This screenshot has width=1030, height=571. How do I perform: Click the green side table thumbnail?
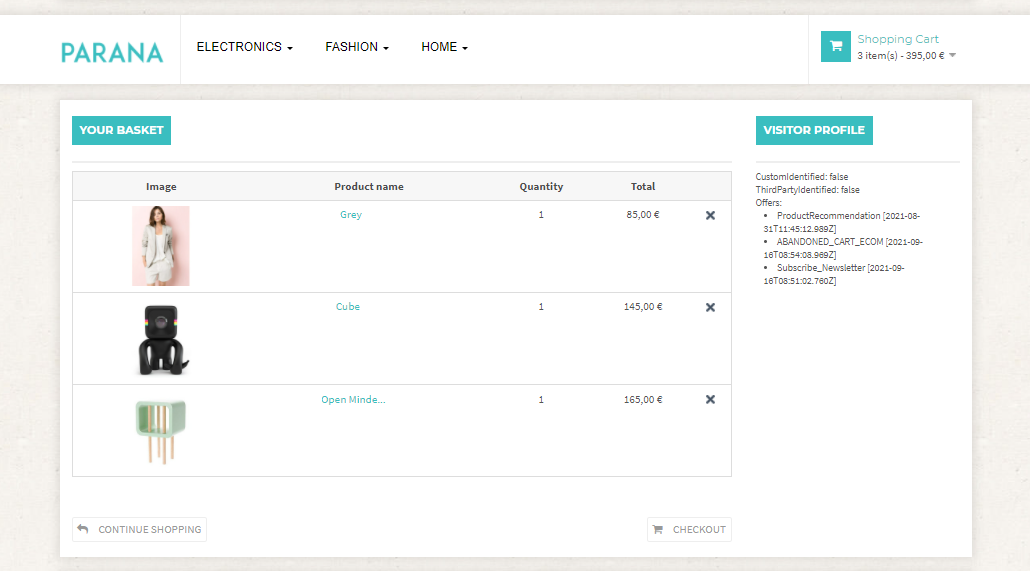(x=161, y=431)
